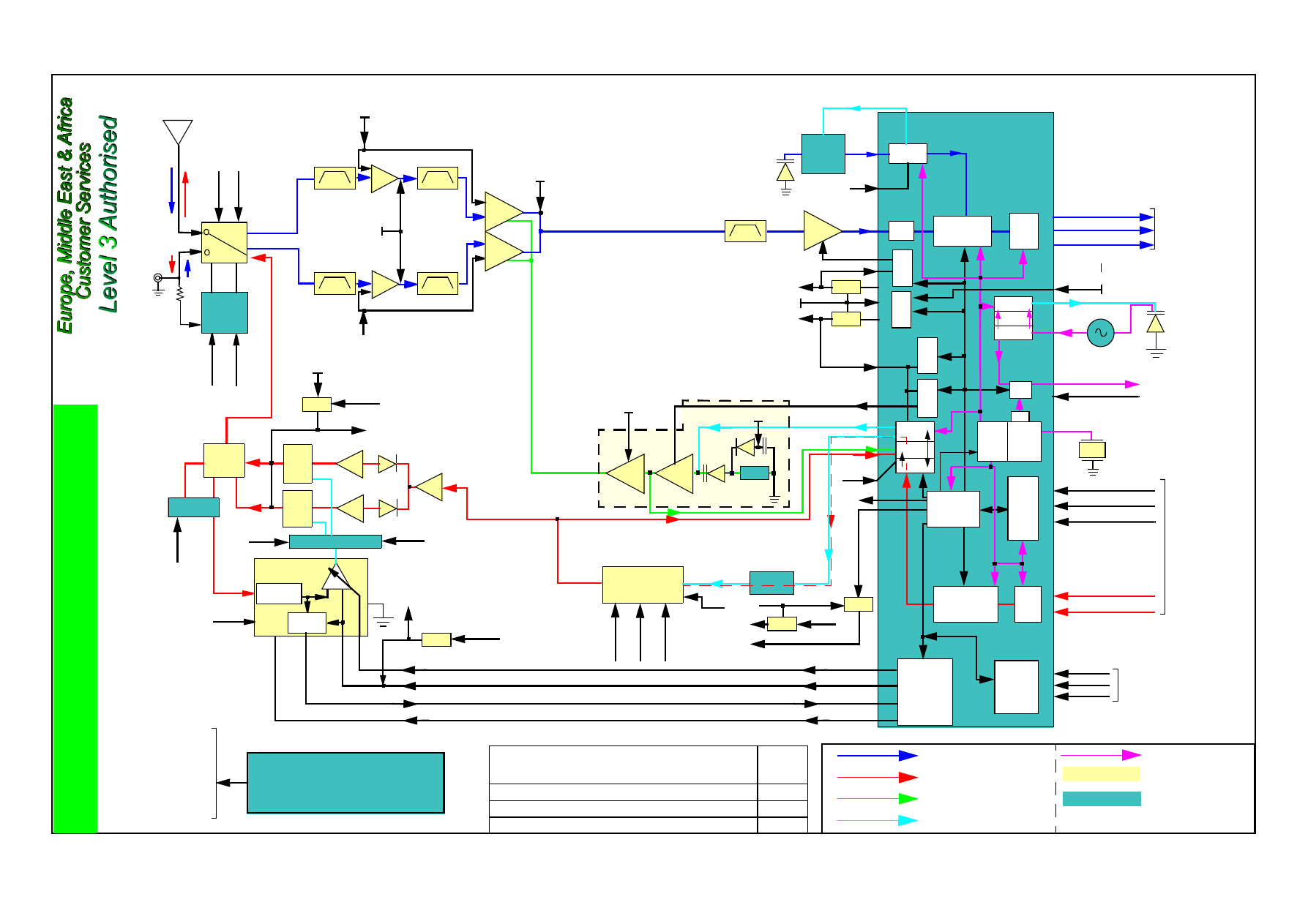Click the magenta arrow in the legend
Image resolution: width=1308 pixels, height=924 pixels.
(1100, 755)
